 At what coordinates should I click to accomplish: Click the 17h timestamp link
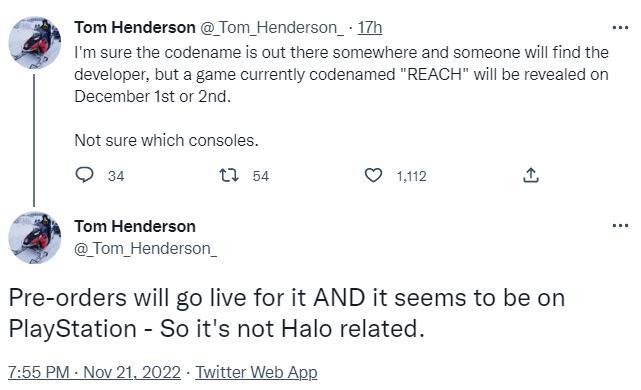(370, 28)
